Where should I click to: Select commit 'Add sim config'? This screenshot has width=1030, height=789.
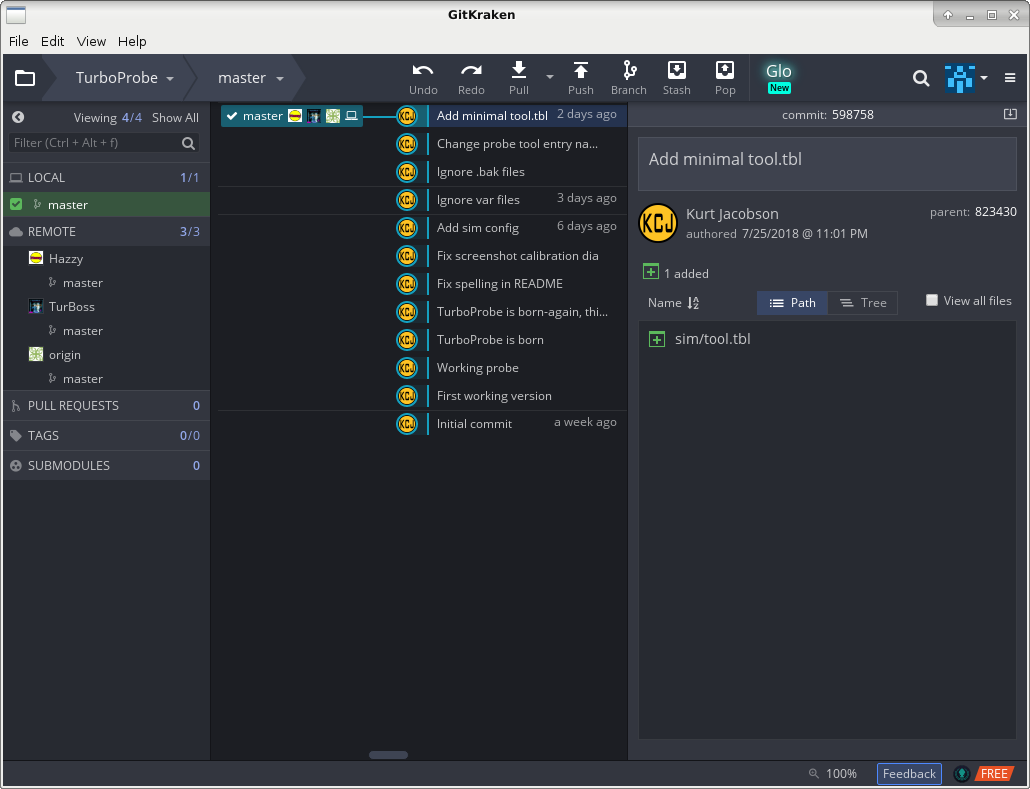(x=478, y=228)
